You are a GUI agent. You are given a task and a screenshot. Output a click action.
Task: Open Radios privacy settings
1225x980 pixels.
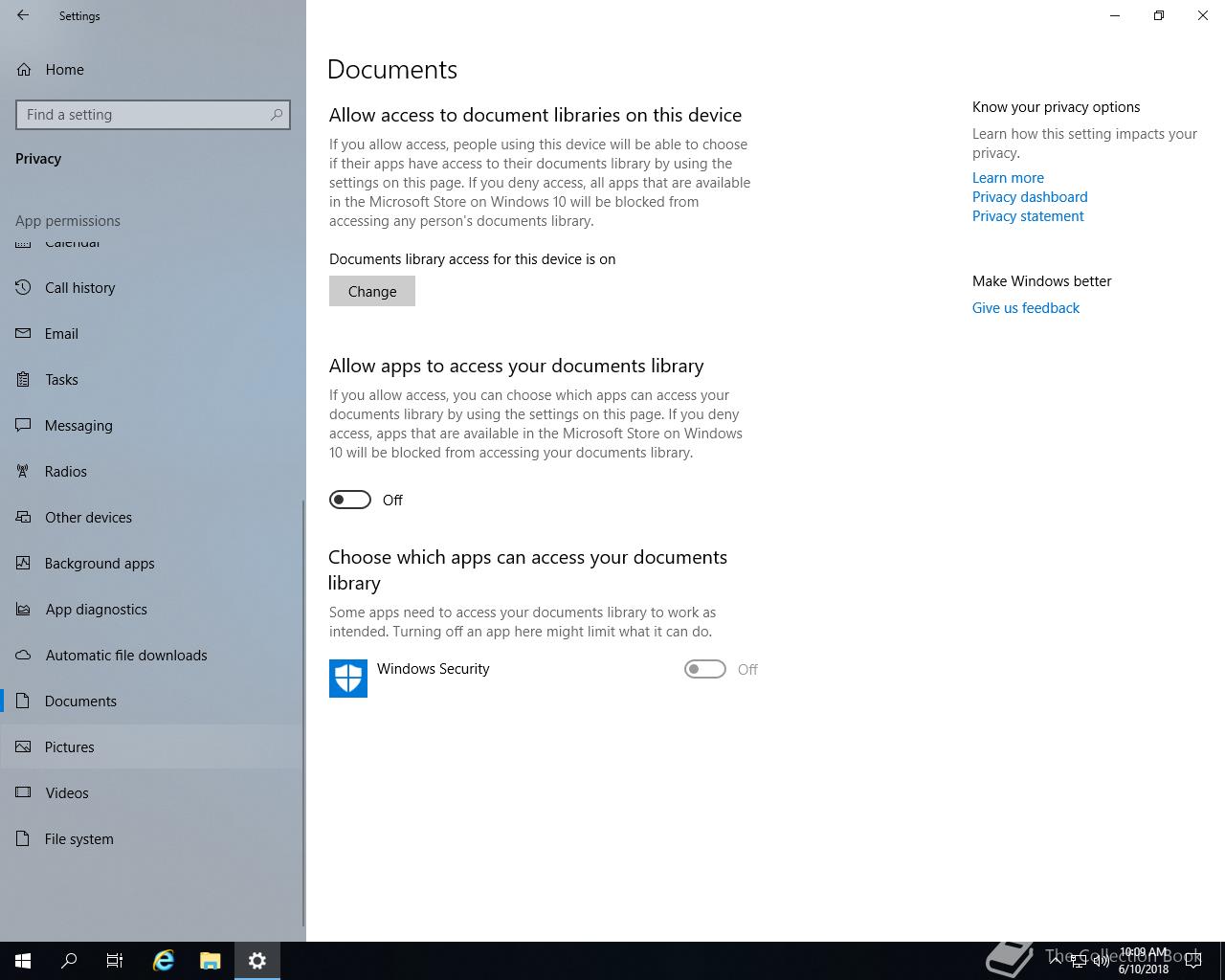tap(153, 471)
